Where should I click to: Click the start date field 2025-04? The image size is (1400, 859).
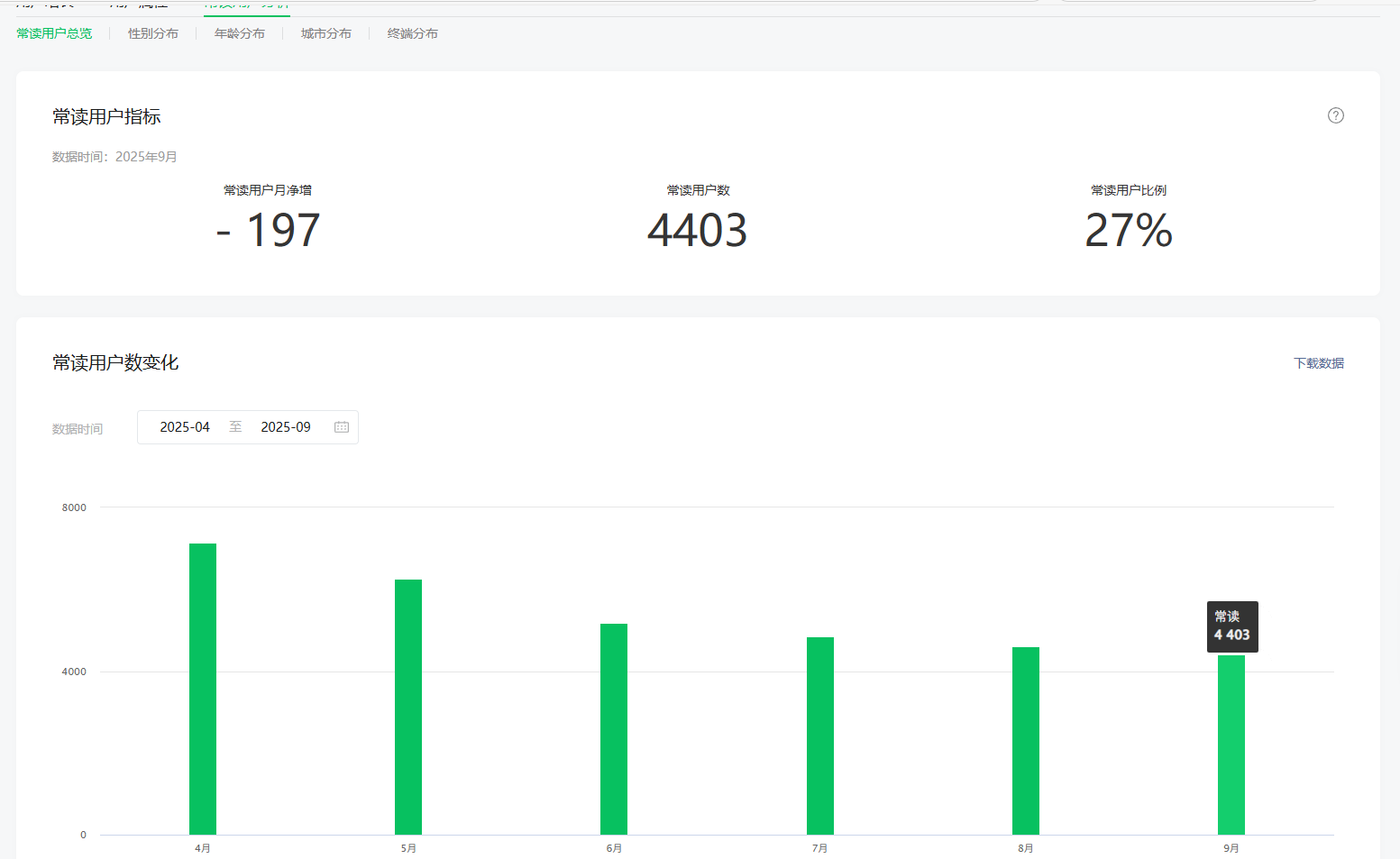(x=185, y=427)
